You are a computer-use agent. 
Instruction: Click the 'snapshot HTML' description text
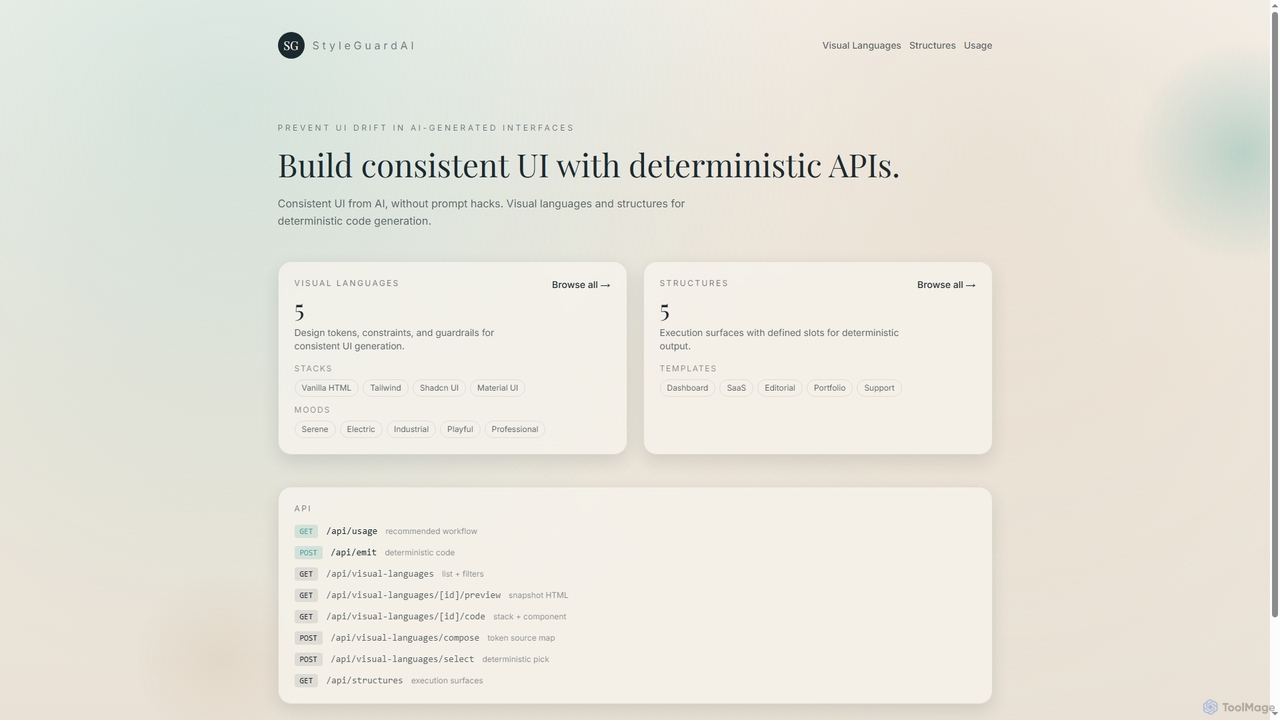pyautogui.click(x=538, y=595)
